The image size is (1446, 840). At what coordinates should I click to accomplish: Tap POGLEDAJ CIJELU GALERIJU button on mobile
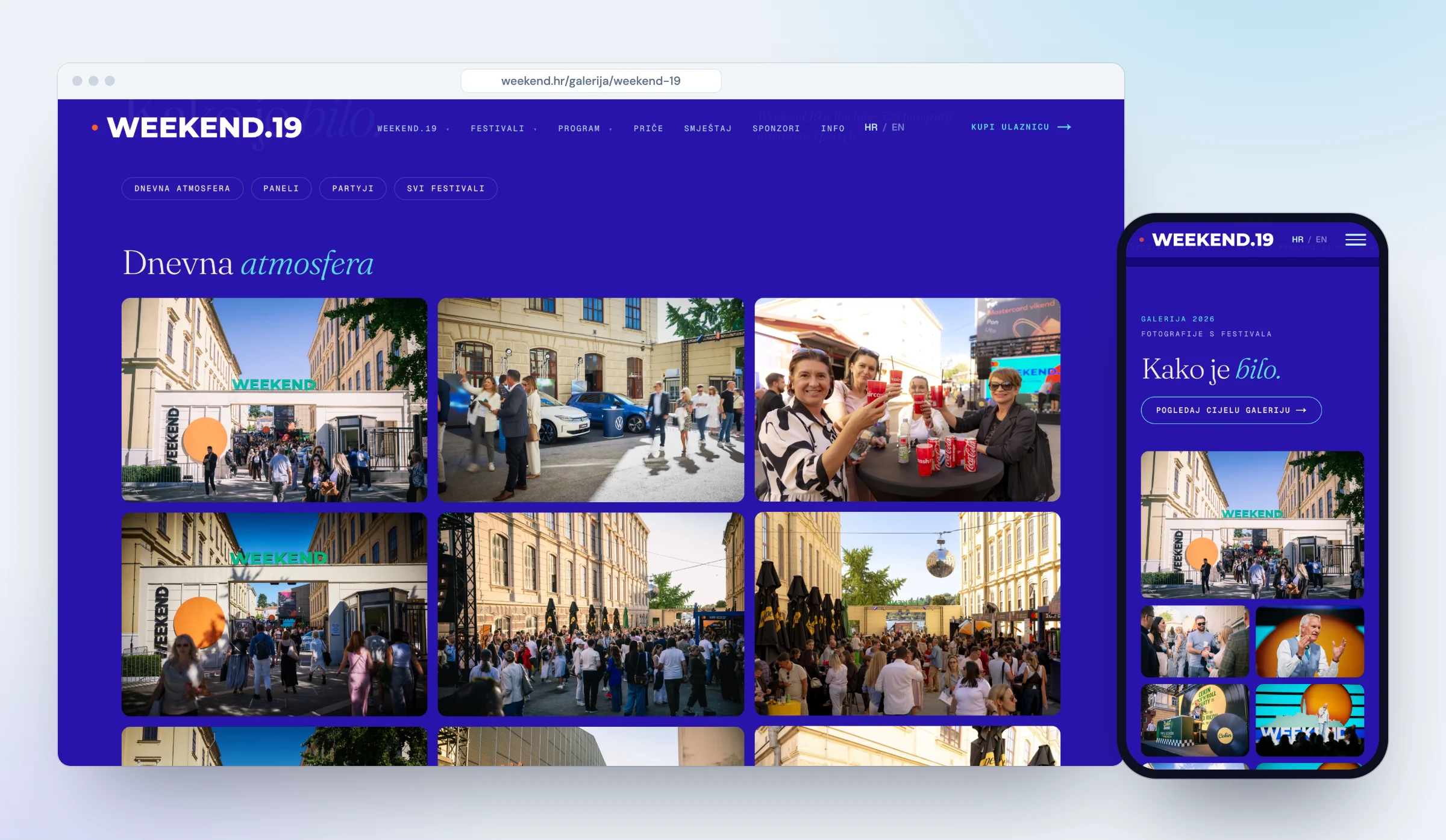click(x=1232, y=410)
